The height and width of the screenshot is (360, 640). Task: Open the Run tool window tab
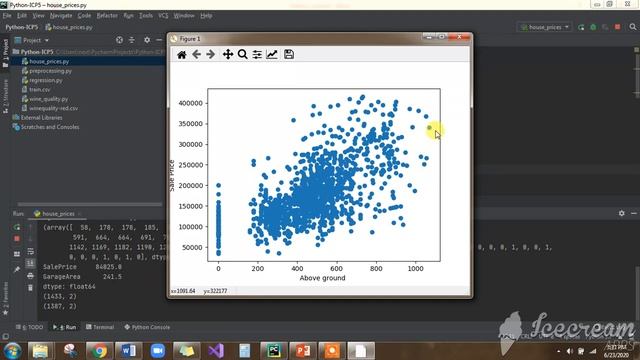[x=64, y=327]
